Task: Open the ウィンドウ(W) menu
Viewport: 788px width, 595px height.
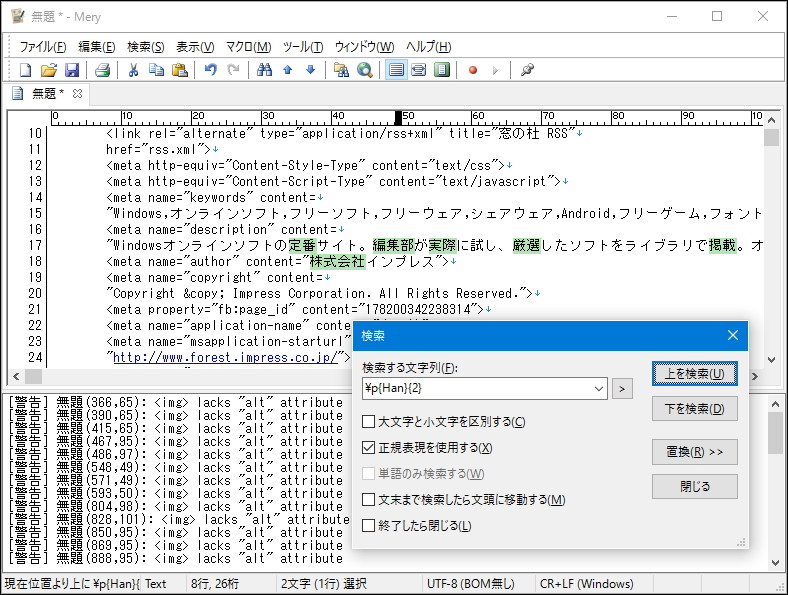Action: (x=364, y=47)
